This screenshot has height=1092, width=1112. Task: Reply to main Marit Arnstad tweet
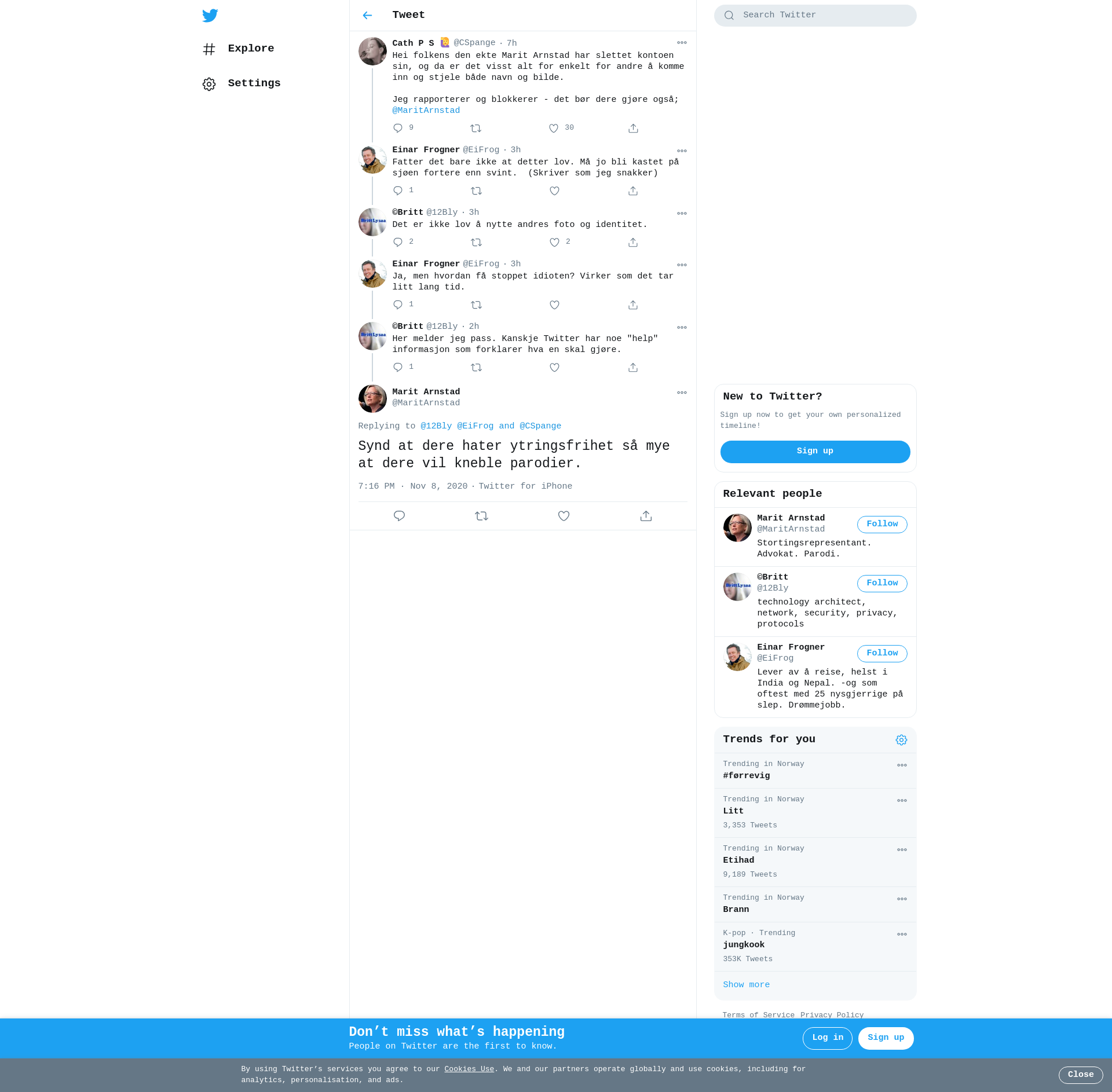point(399,516)
